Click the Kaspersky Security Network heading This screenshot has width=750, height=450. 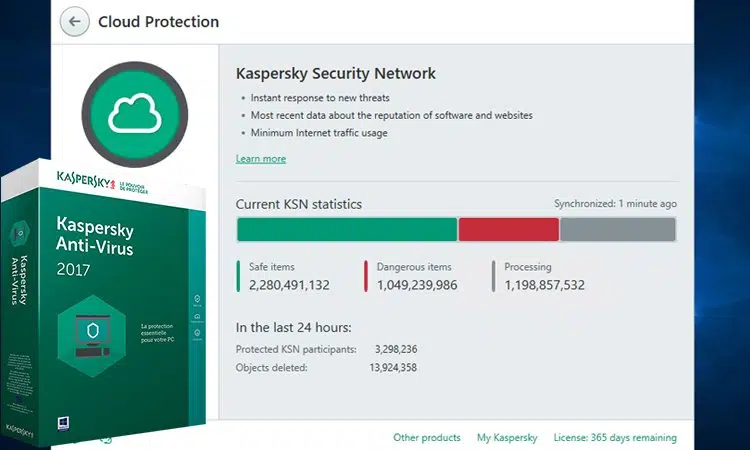(335, 74)
